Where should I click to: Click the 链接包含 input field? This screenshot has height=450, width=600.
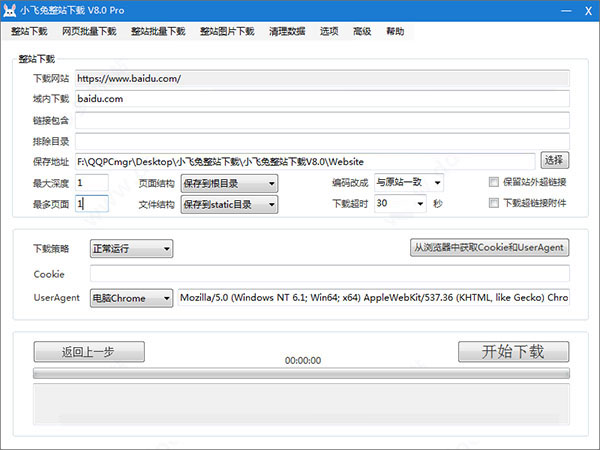(x=322, y=121)
